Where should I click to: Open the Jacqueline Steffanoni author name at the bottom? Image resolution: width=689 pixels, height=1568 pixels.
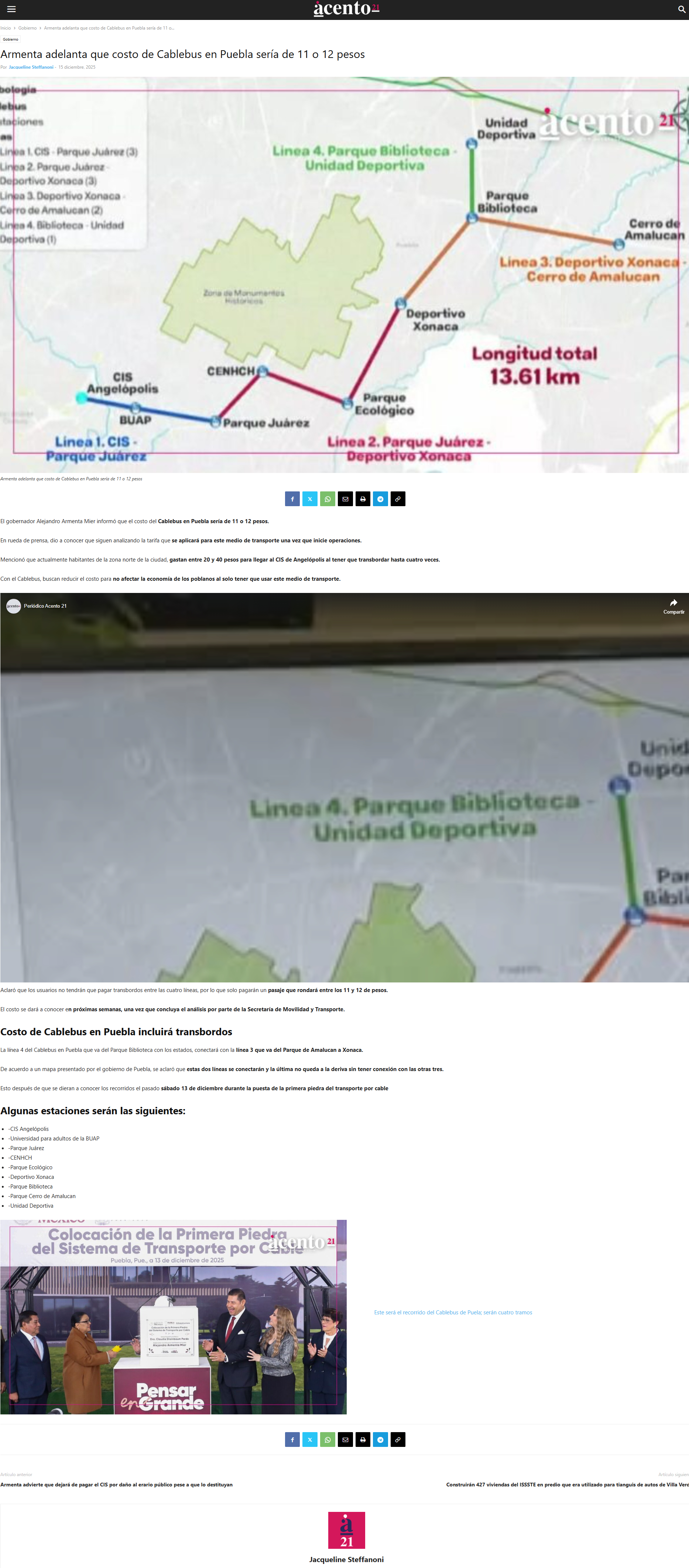pyautogui.click(x=346, y=1560)
